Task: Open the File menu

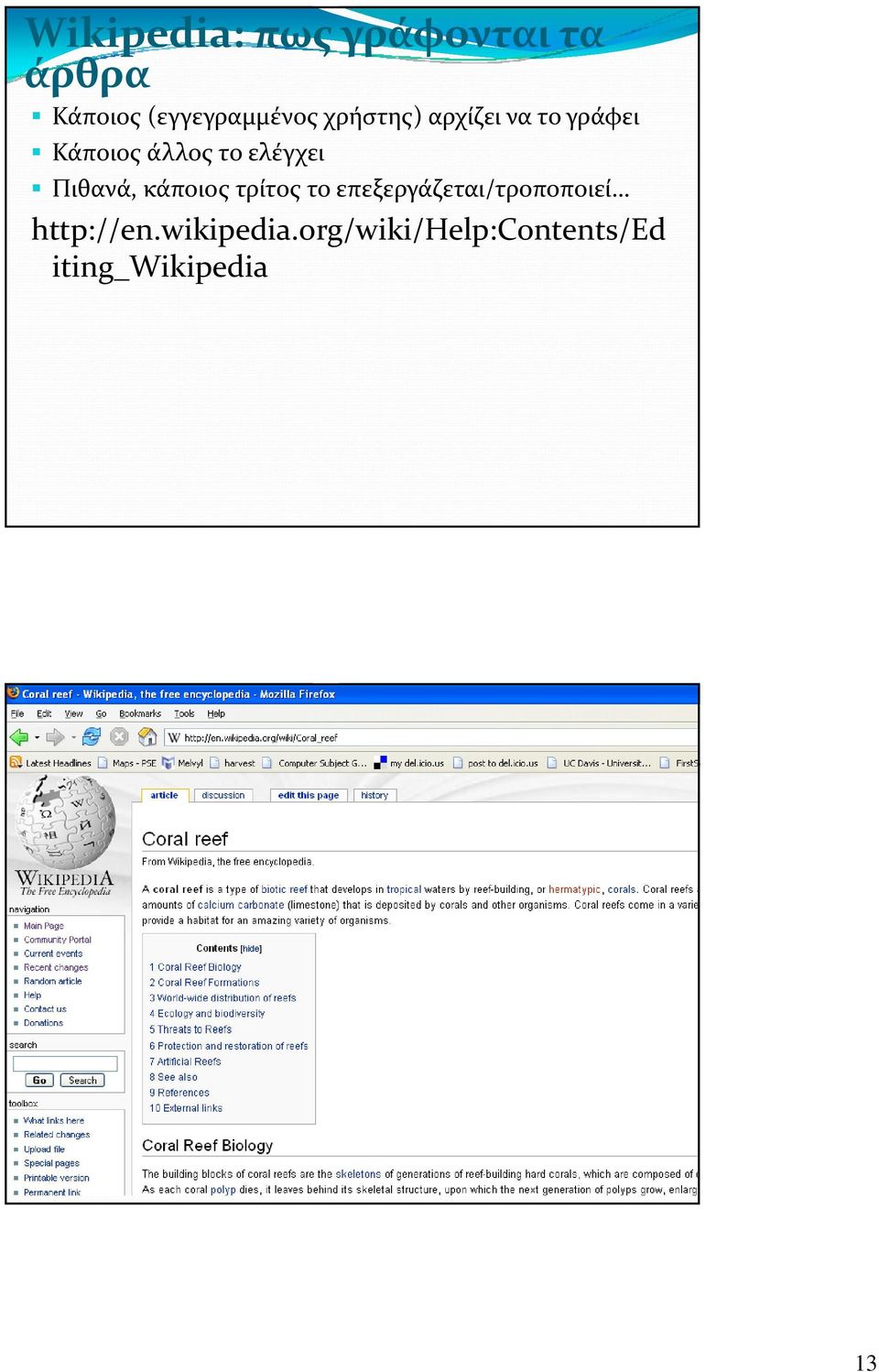Action: 17,713
